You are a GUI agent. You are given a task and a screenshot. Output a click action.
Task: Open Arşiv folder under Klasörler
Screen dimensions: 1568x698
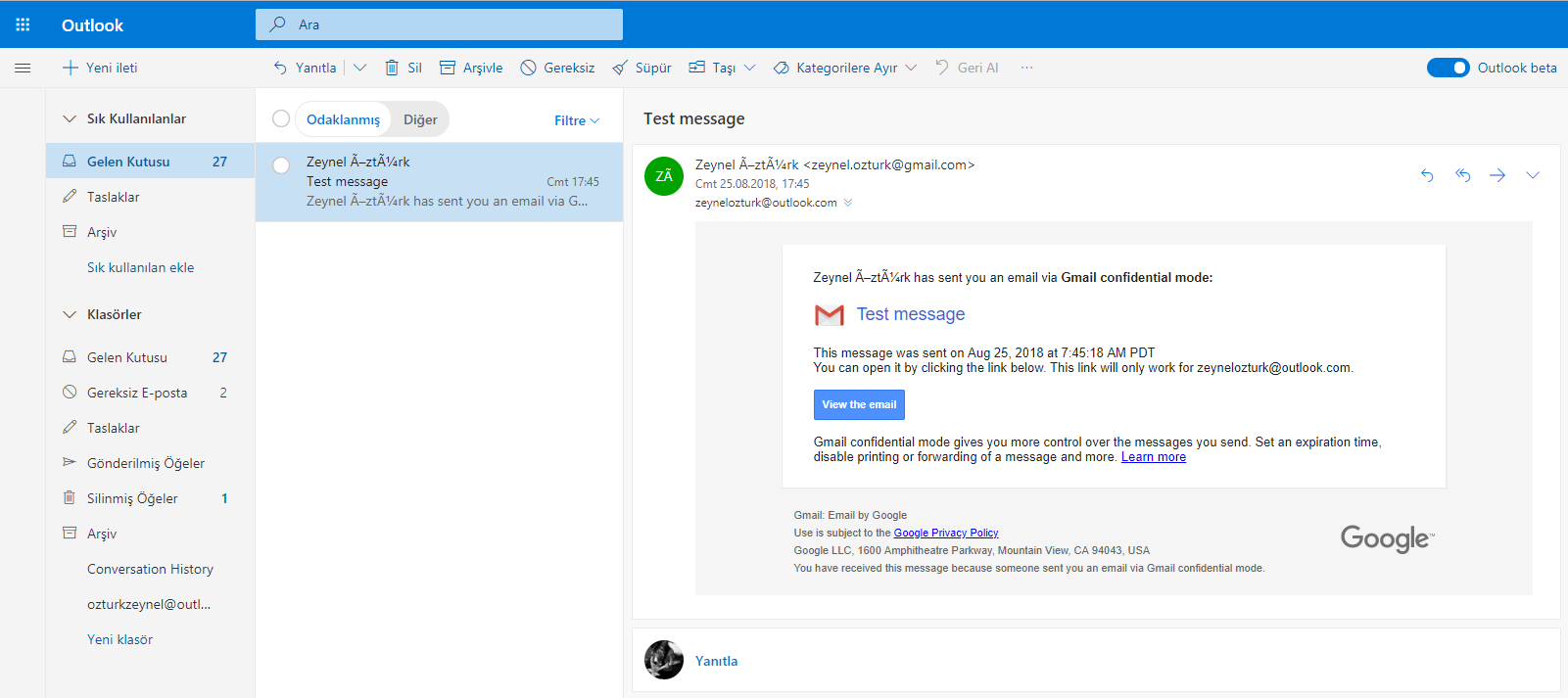pos(150,534)
